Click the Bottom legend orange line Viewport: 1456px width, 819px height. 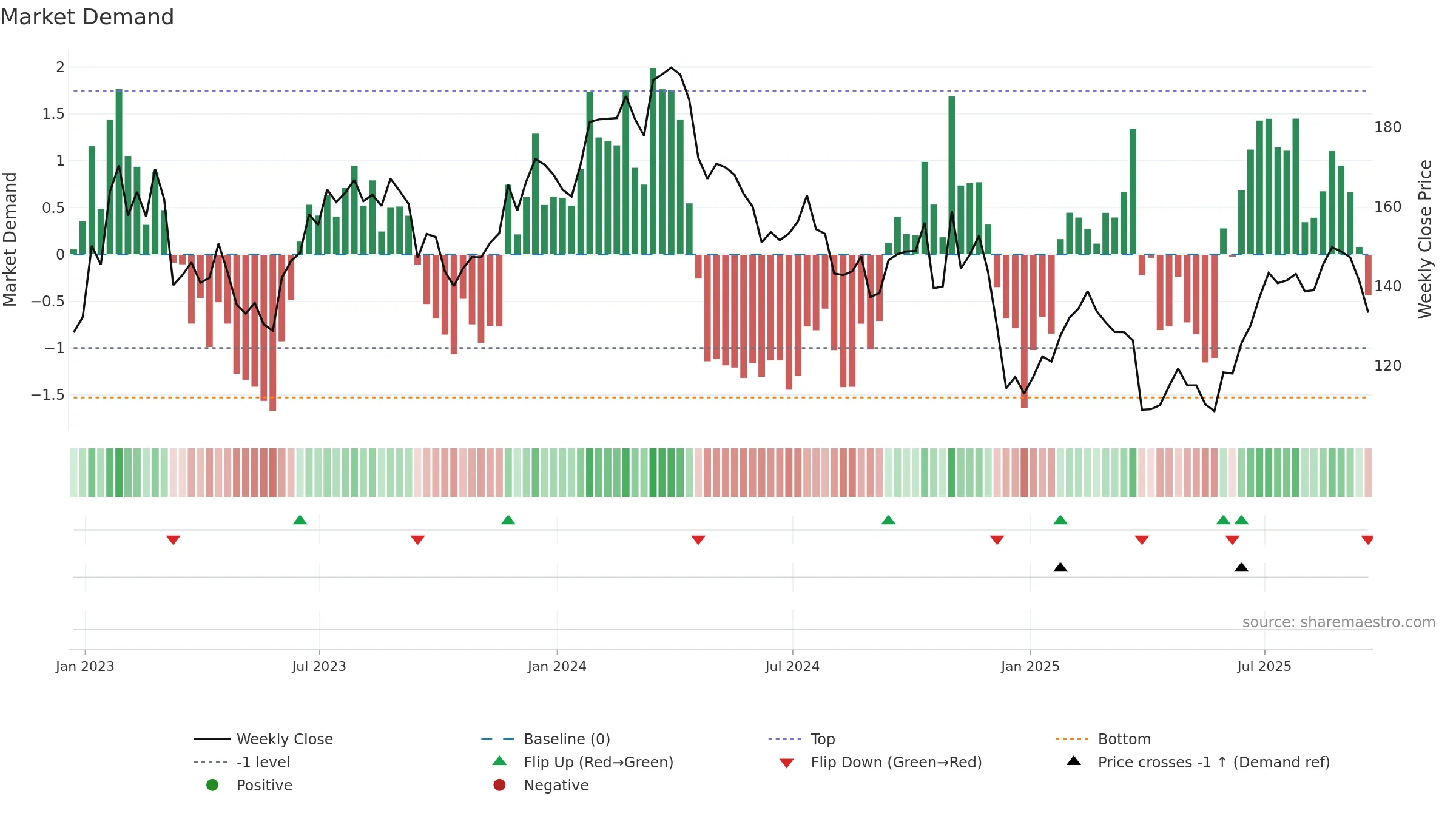1071,739
